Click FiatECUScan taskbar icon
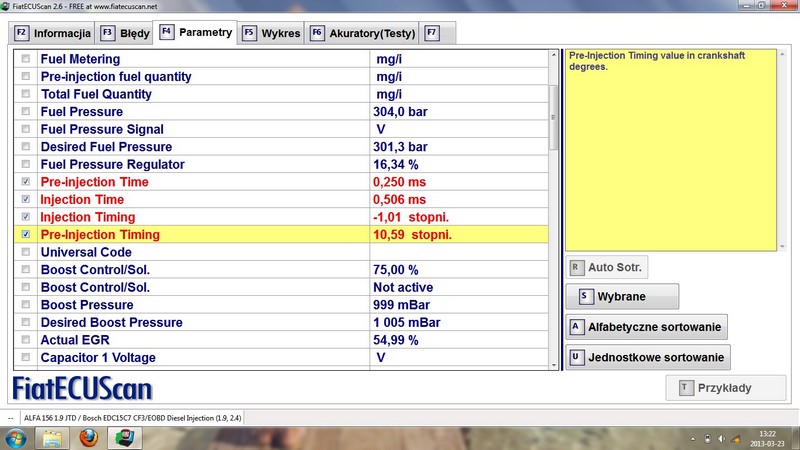Viewport: 800px width, 450px height. click(x=127, y=437)
